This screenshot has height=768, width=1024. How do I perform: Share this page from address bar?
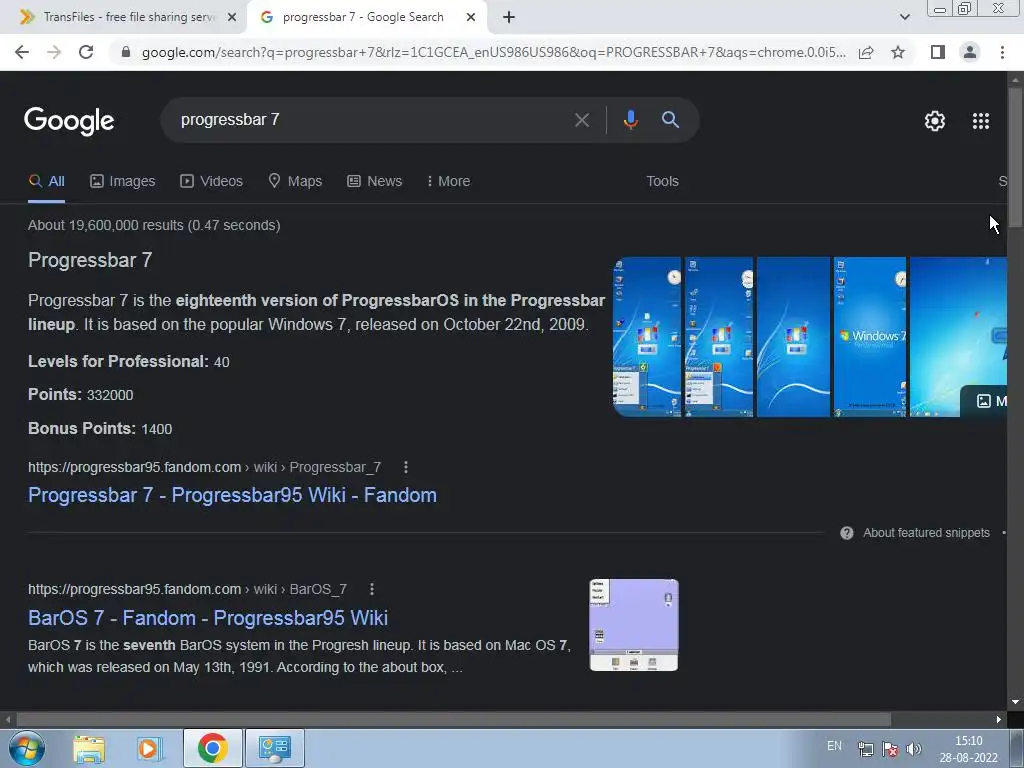click(866, 52)
